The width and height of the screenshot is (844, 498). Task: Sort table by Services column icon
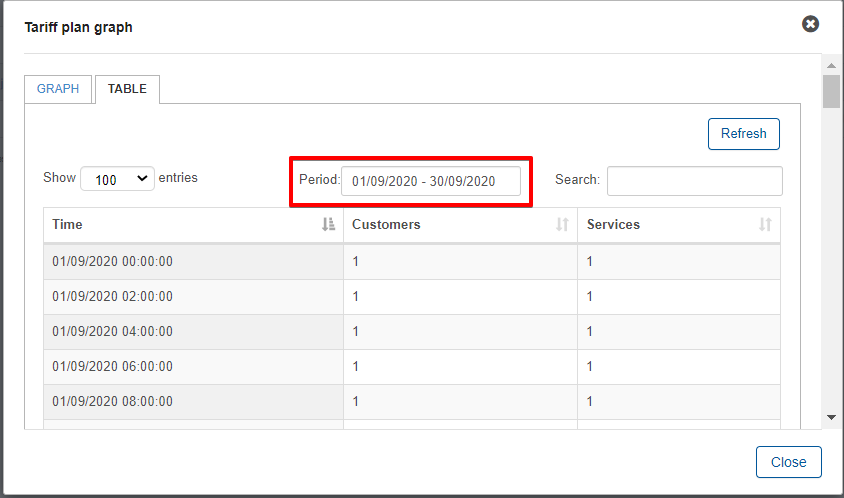(x=765, y=225)
